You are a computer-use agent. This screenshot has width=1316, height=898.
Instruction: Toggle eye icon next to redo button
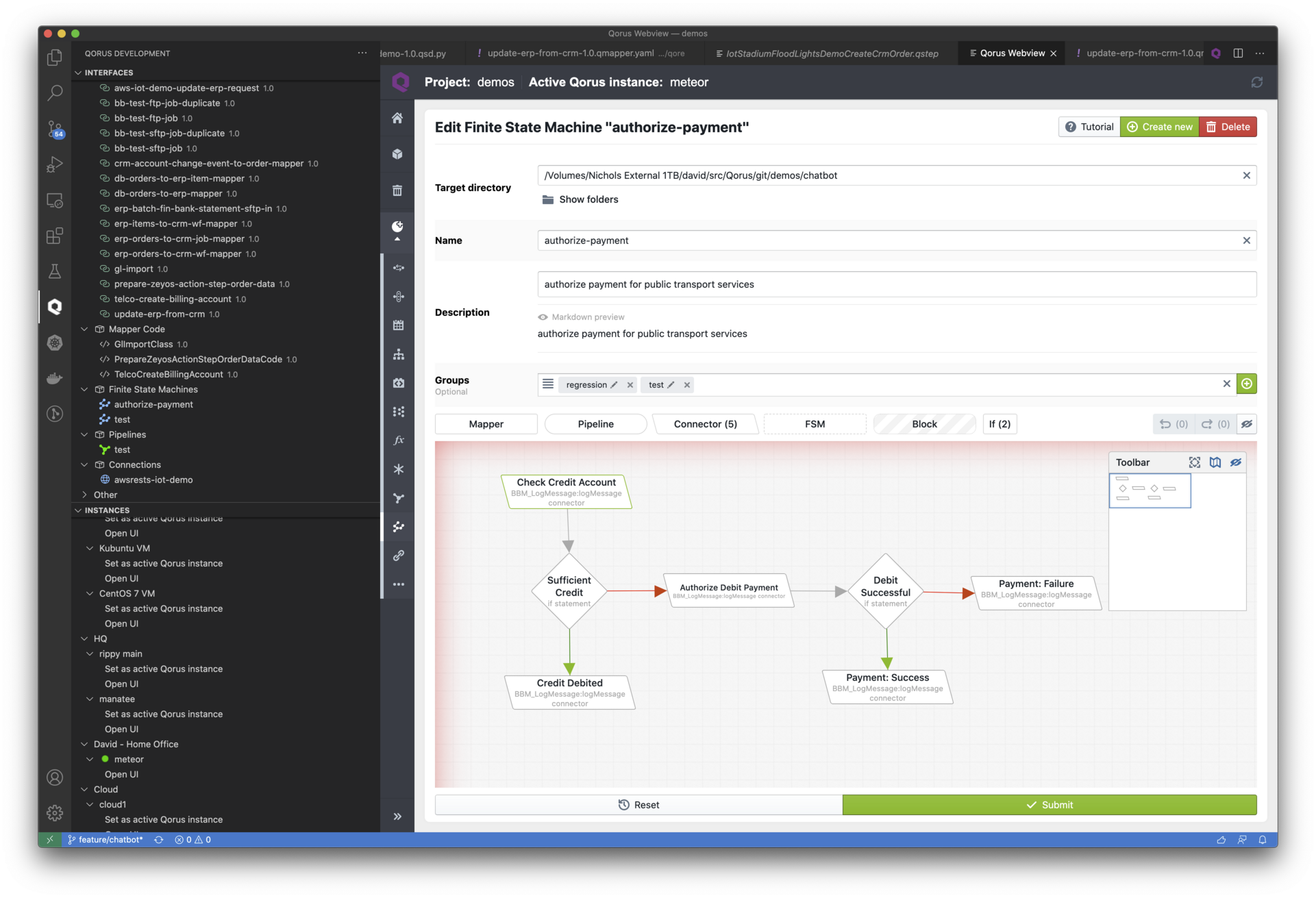(1247, 424)
